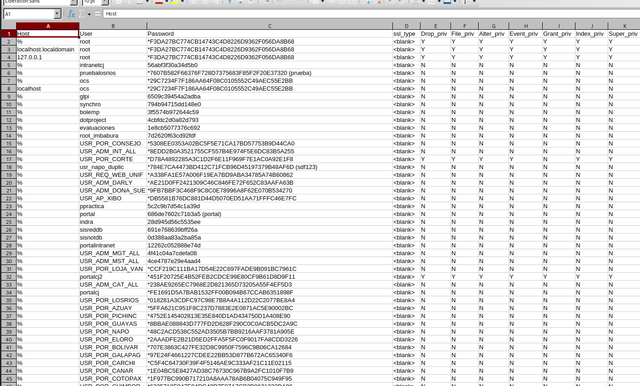Image resolution: width=640 pixels, height=386 pixels.
Task: Select column G header
Action: [493, 26]
